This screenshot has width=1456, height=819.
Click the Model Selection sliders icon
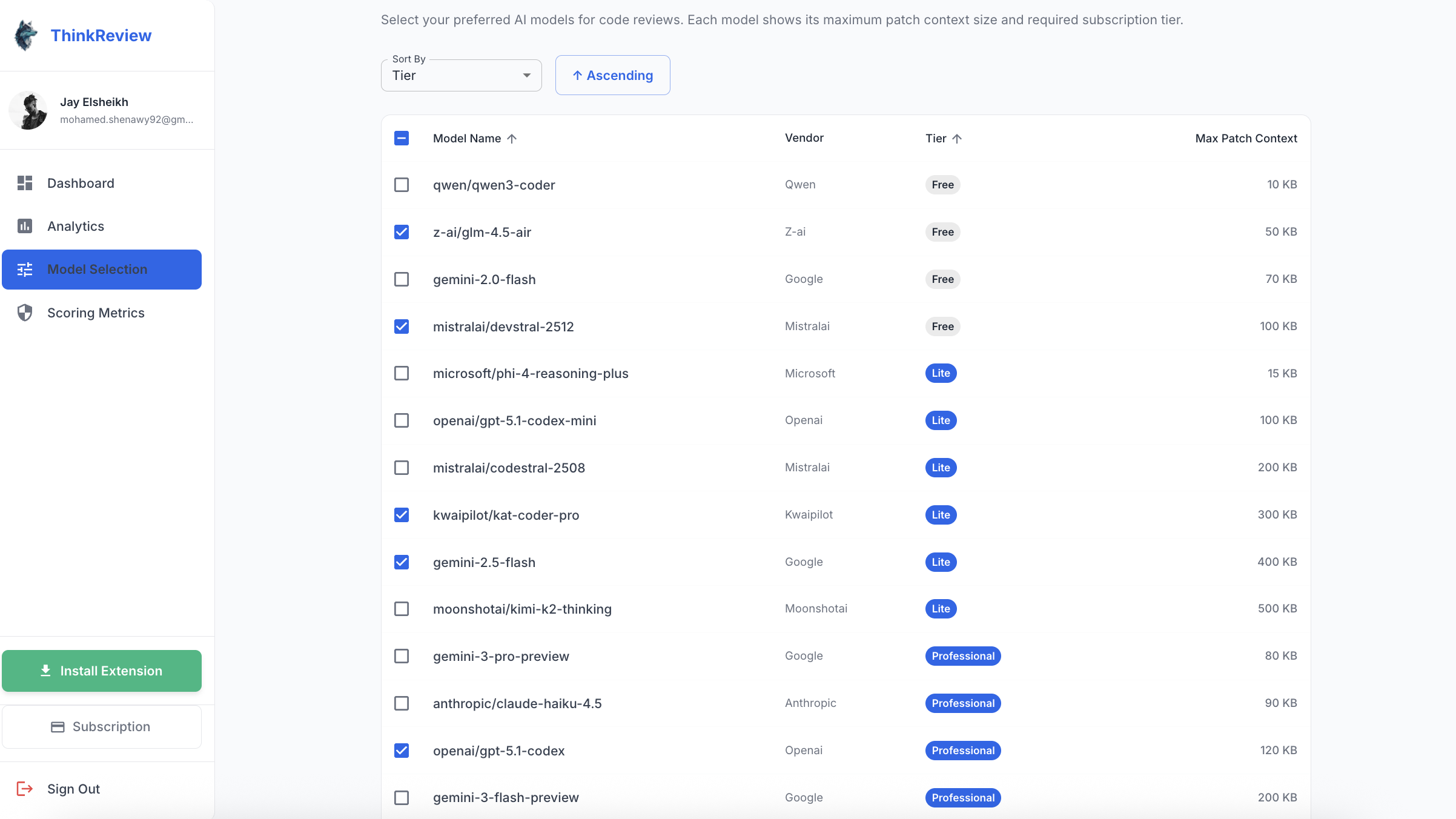point(25,270)
